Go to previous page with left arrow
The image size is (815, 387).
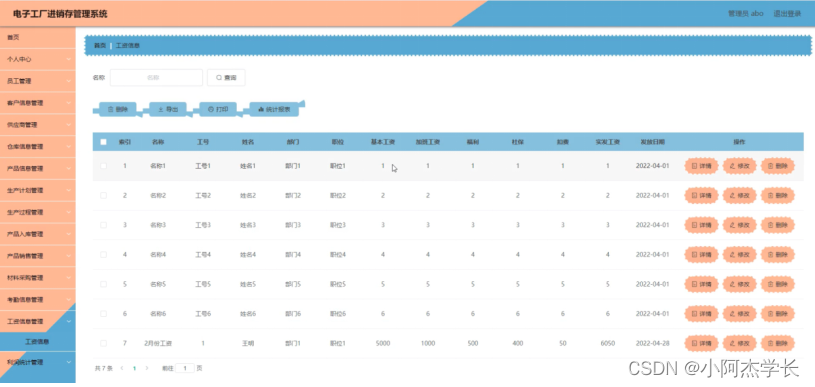coord(122,368)
